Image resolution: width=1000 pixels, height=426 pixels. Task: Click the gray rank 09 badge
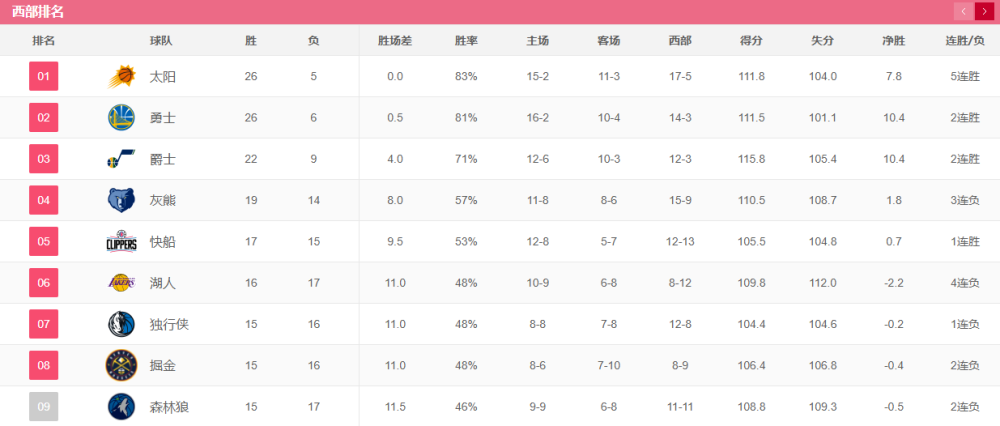coord(43,407)
